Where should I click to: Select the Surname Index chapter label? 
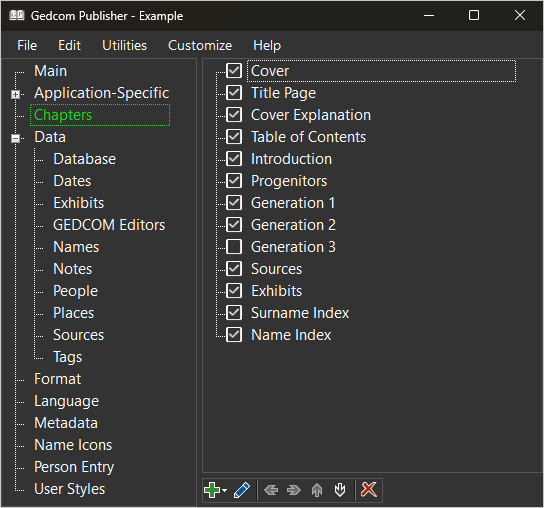(x=300, y=313)
